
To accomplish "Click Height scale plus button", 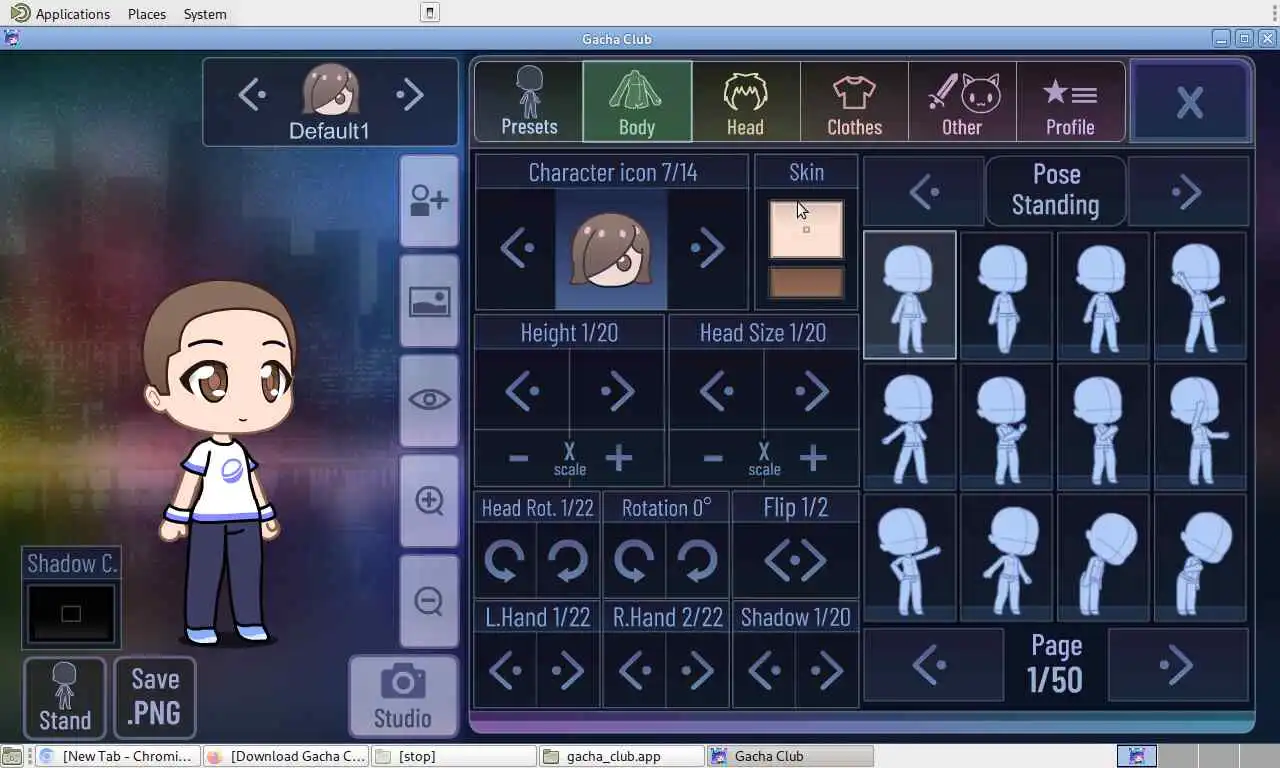I will [x=619, y=459].
